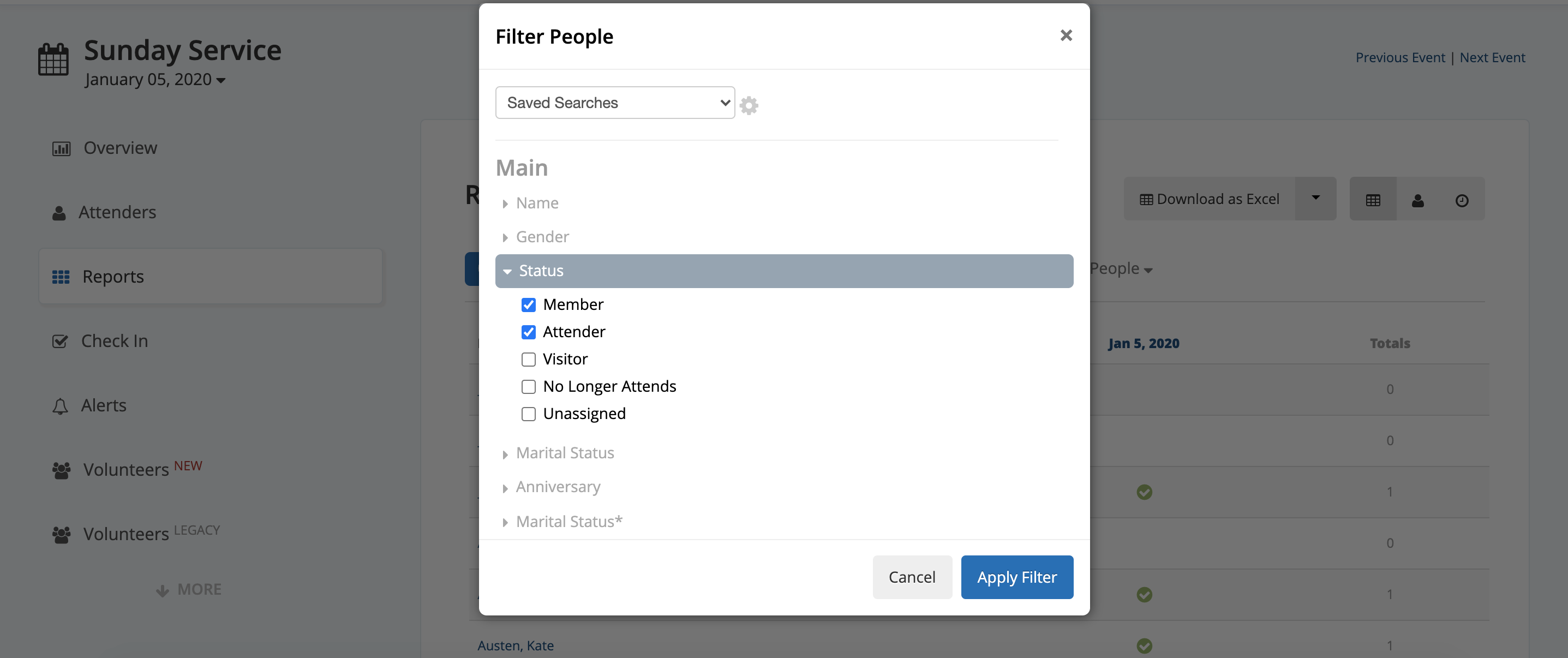Switch to clock time view icon
The width and height of the screenshot is (1568, 658).
pos(1462,200)
